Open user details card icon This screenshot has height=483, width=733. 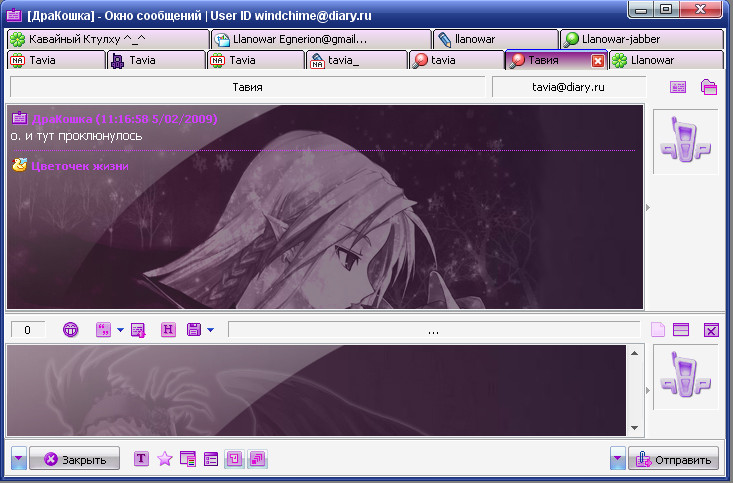pos(678,87)
